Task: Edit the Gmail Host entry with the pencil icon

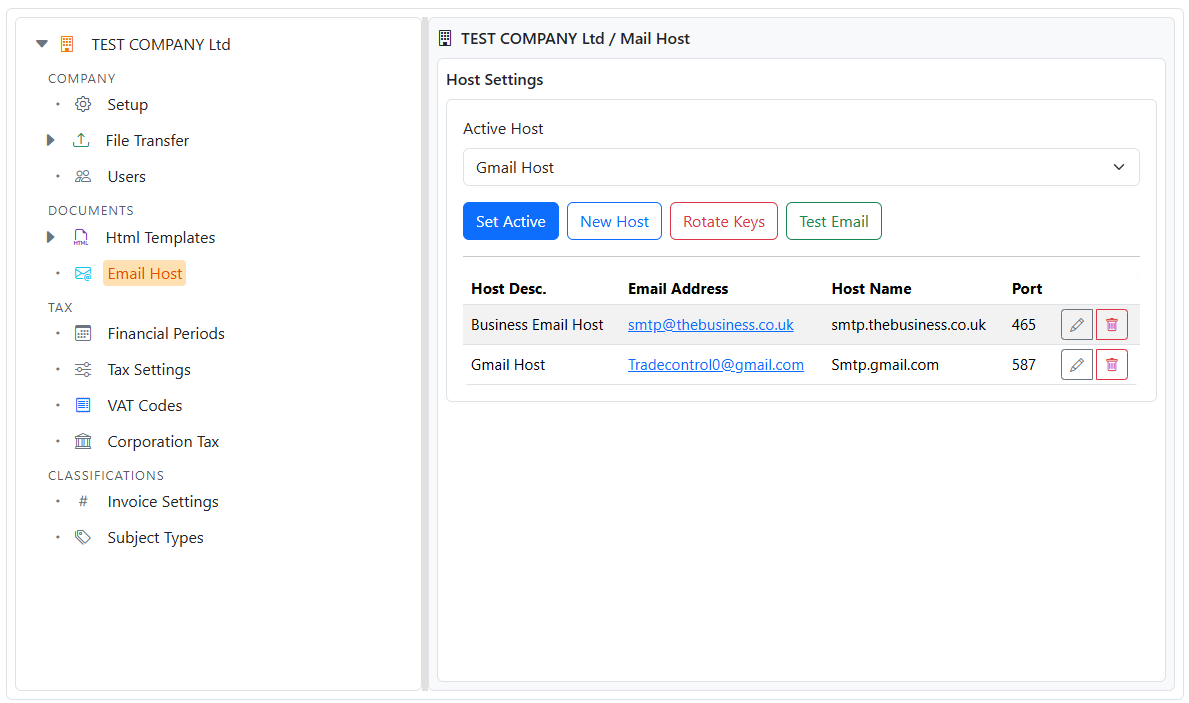Action: click(x=1077, y=364)
